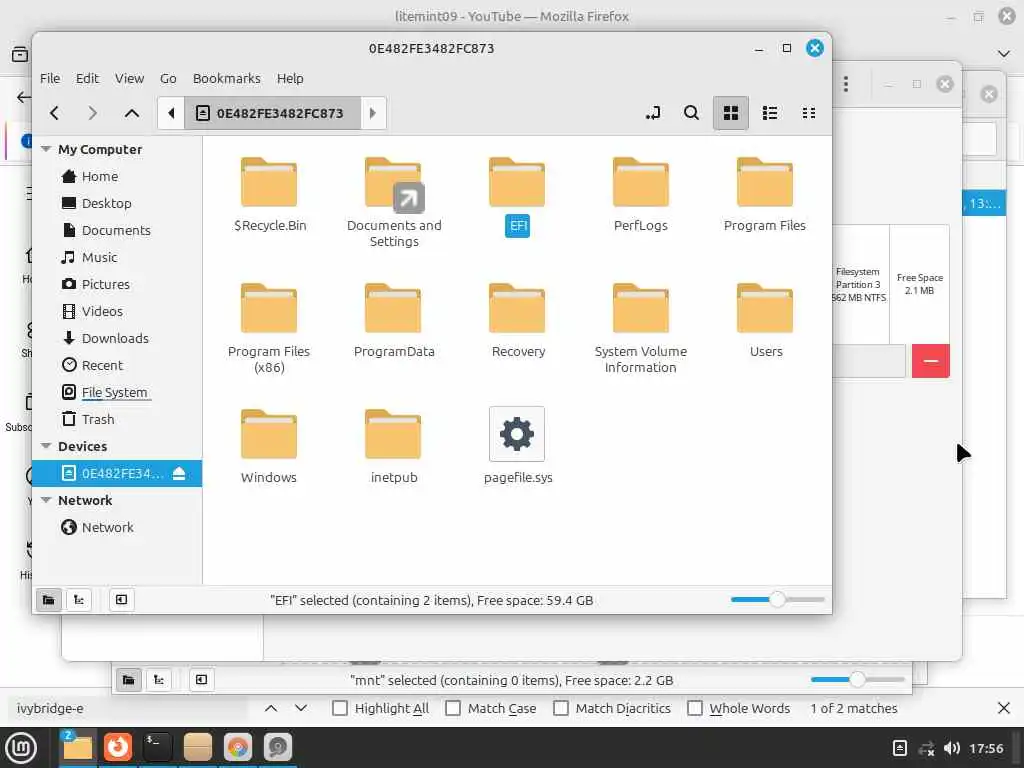Open the search magnifier in file manager
The height and width of the screenshot is (768, 1024).
point(691,113)
